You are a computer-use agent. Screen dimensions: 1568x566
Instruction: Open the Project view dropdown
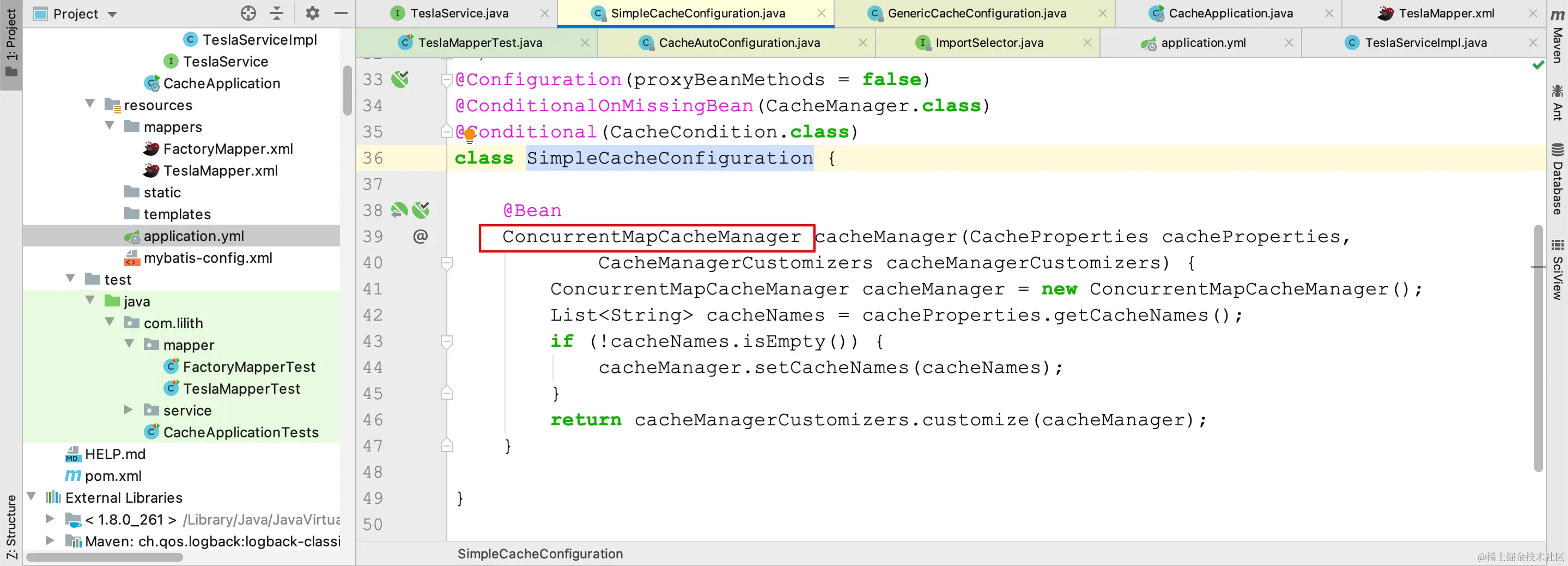(x=112, y=14)
